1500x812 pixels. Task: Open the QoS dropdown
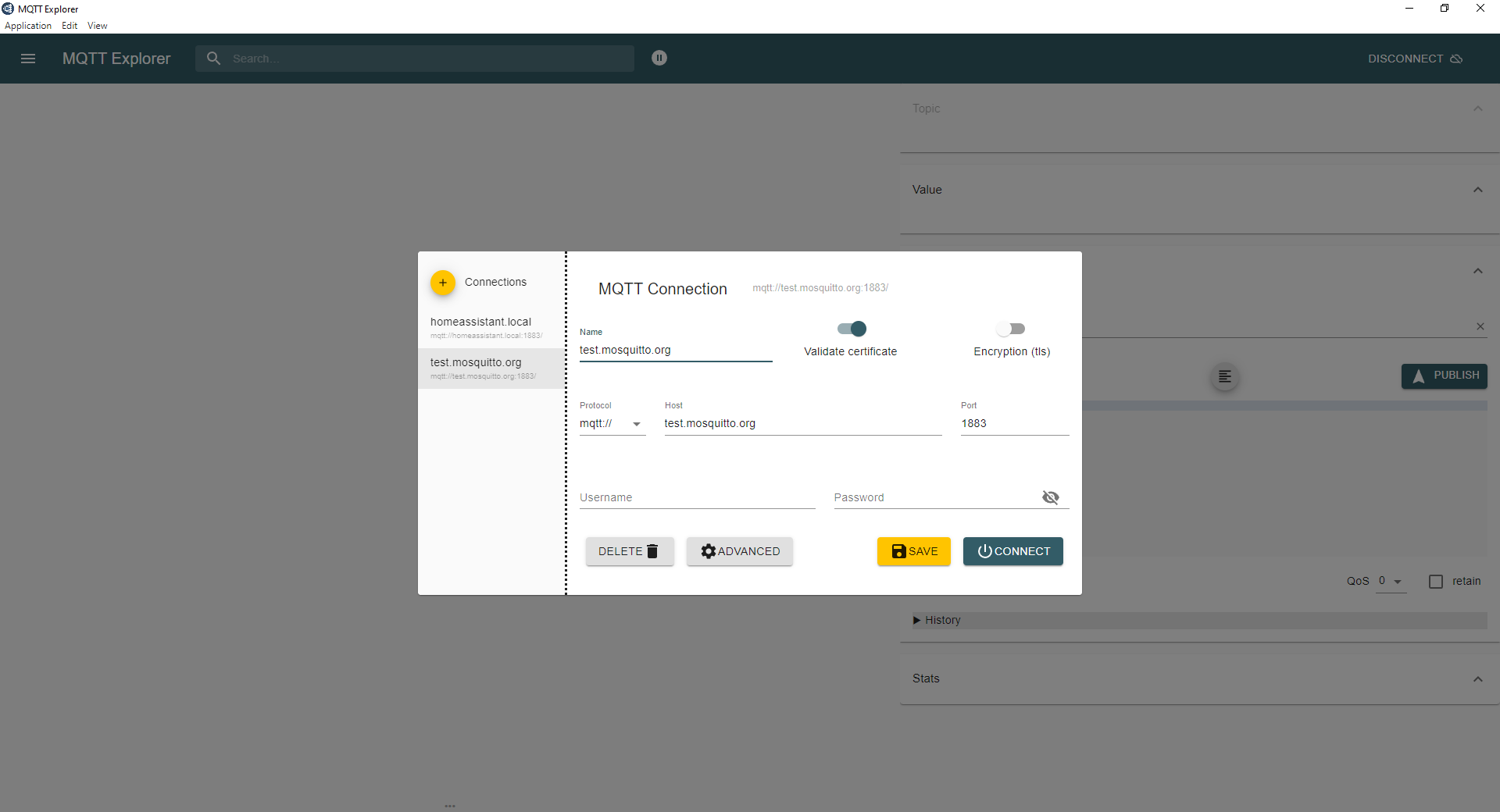(x=1391, y=582)
